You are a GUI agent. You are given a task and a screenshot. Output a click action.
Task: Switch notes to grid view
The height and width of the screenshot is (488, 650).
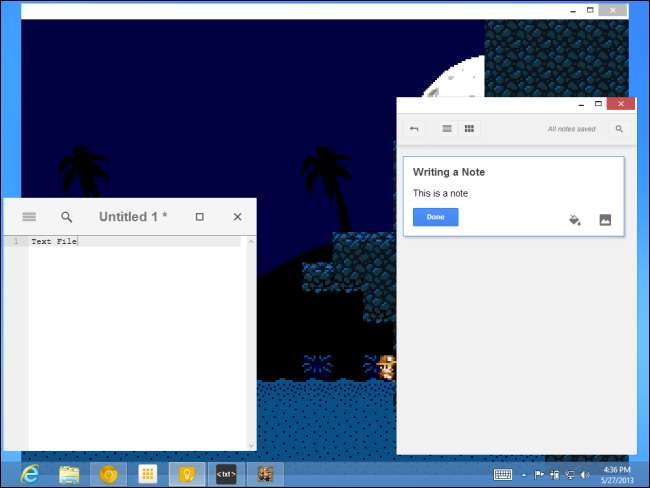(469, 129)
